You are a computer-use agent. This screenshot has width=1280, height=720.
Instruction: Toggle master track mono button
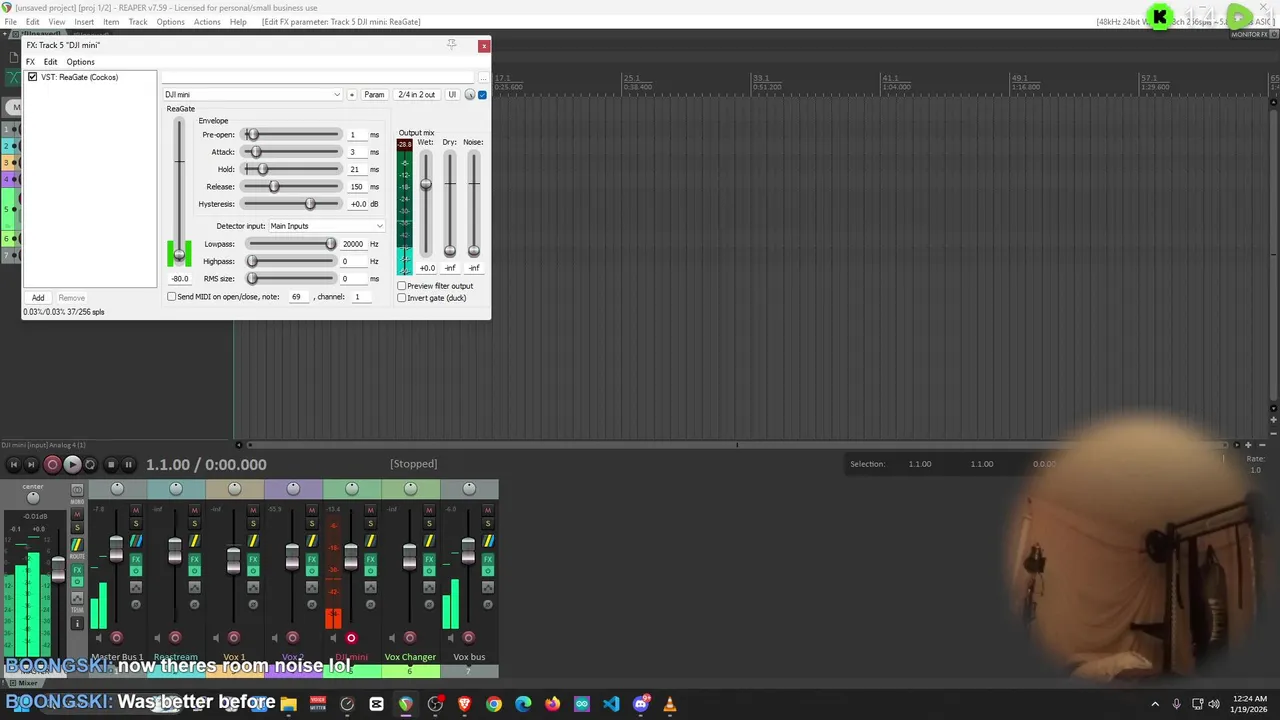point(77,489)
